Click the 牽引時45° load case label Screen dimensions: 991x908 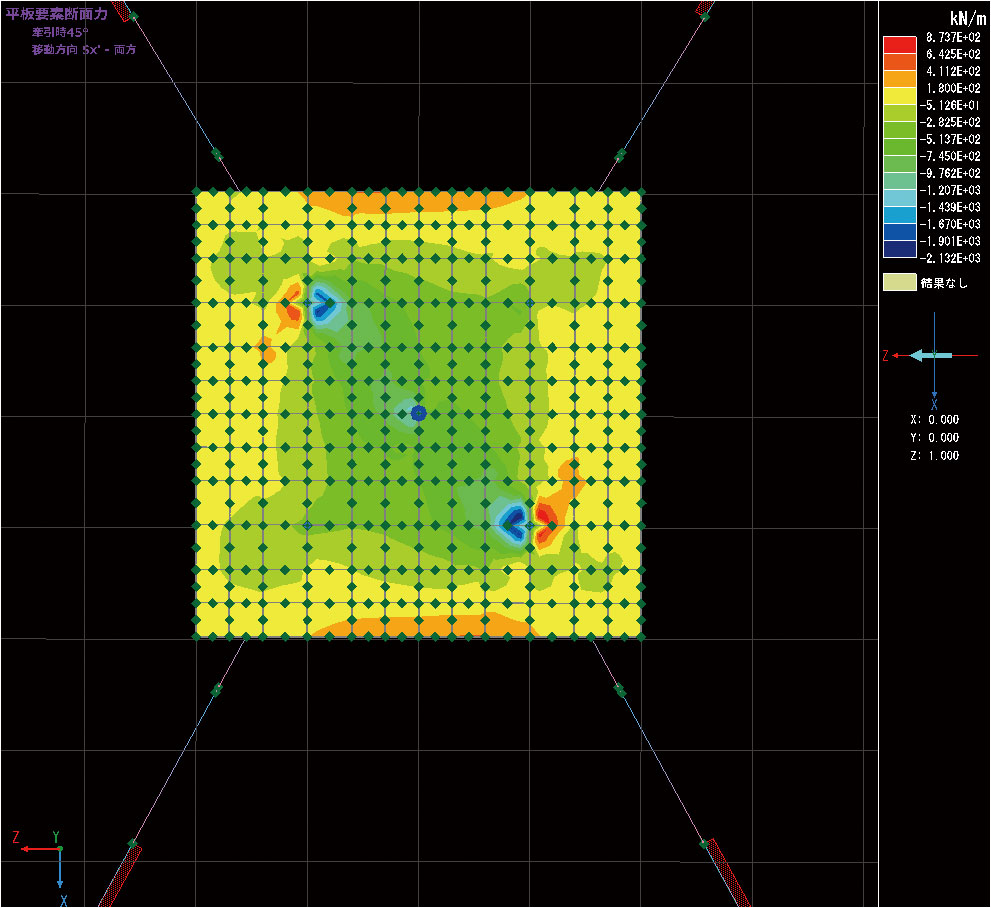click(x=61, y=32)
